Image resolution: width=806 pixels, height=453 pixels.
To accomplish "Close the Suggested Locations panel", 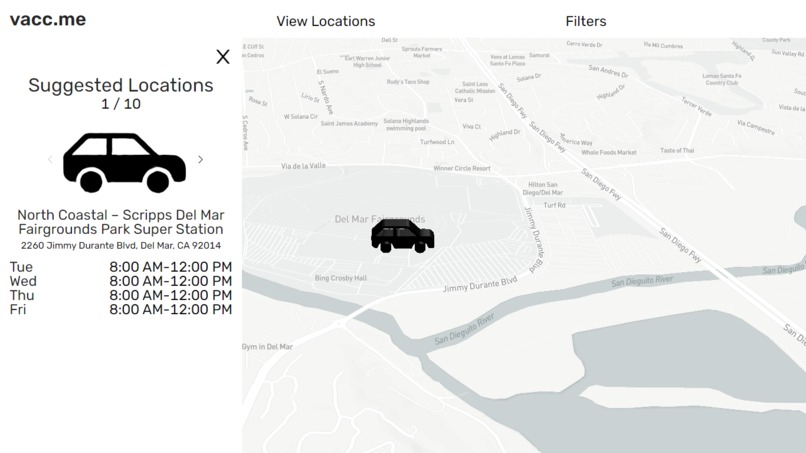I will [x=223, y=57].
